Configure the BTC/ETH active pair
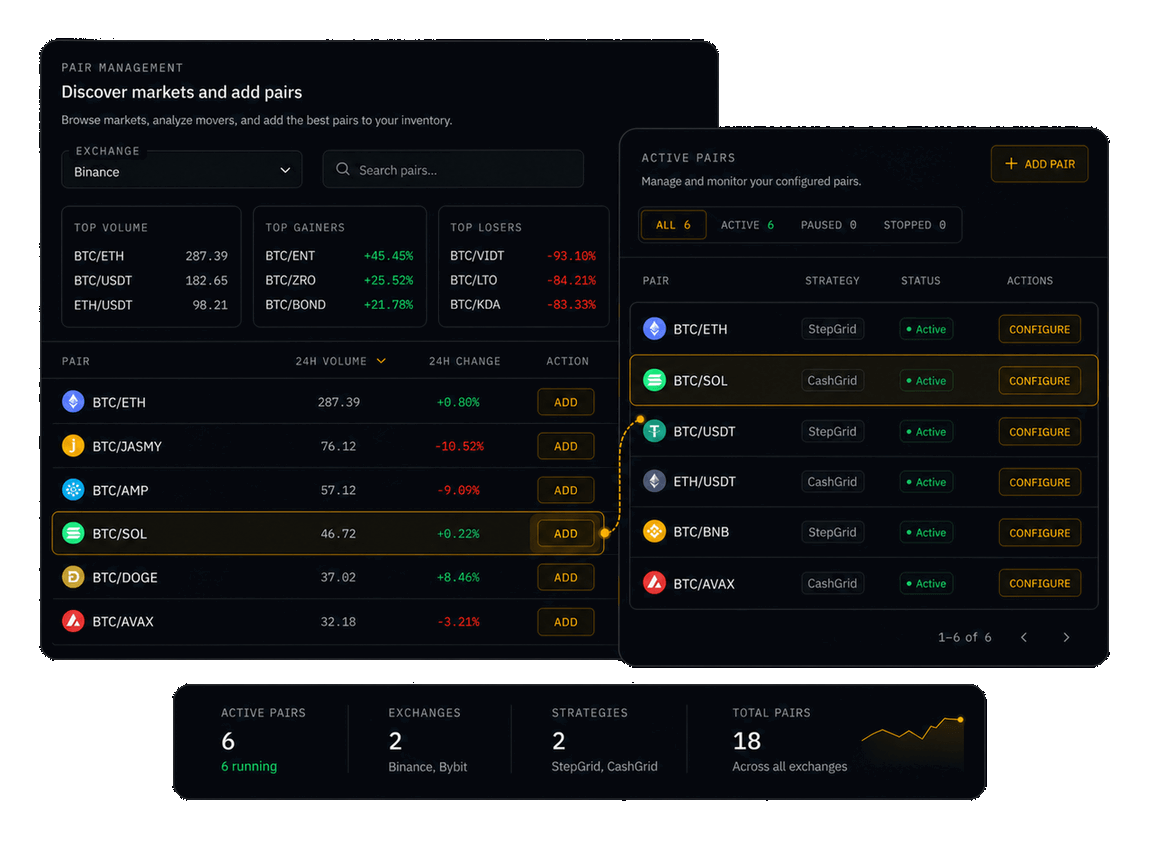The height and width of the screenshot is (864, 1152). (x=1040, y=329)
